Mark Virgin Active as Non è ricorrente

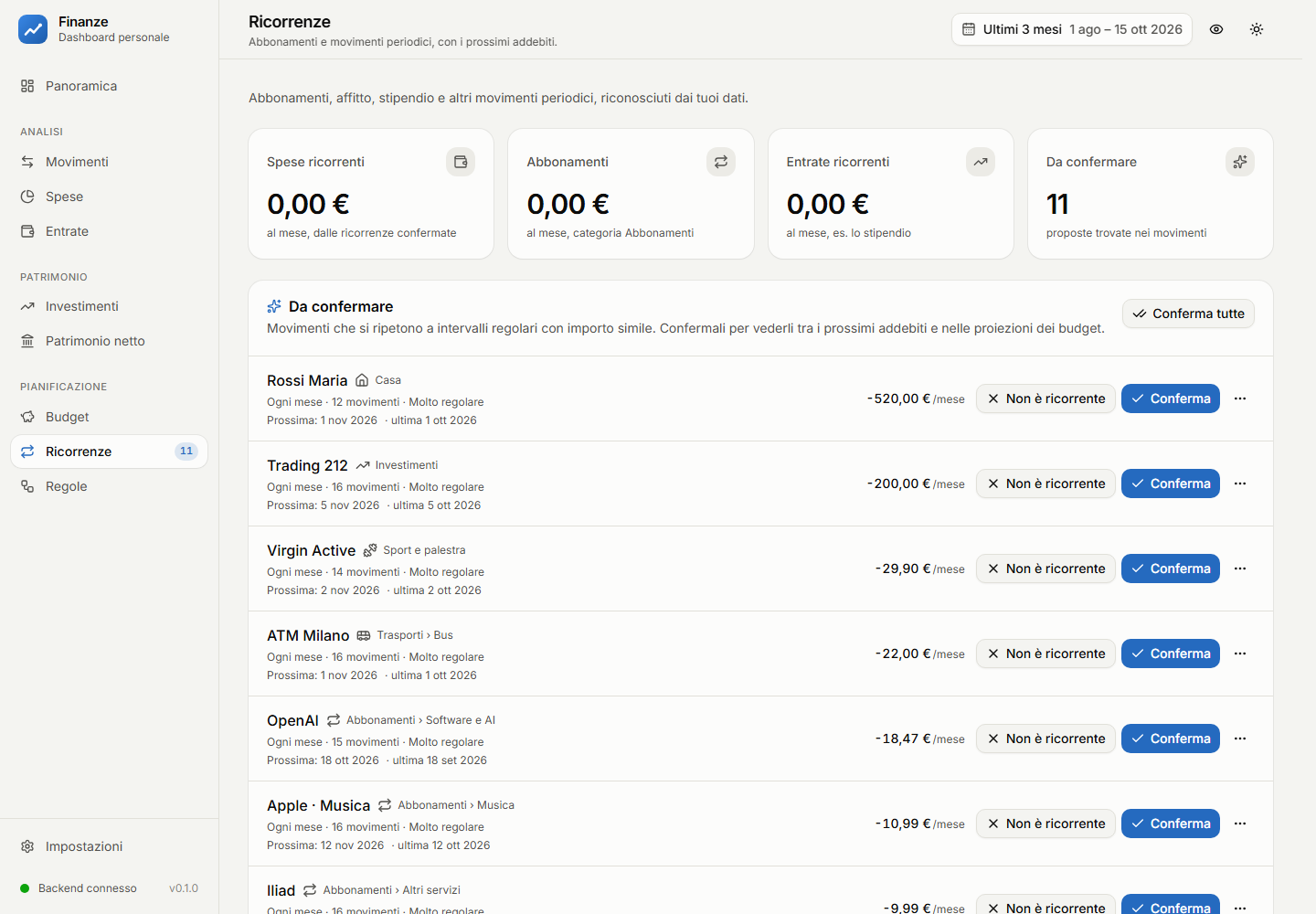click(1045, 569)
